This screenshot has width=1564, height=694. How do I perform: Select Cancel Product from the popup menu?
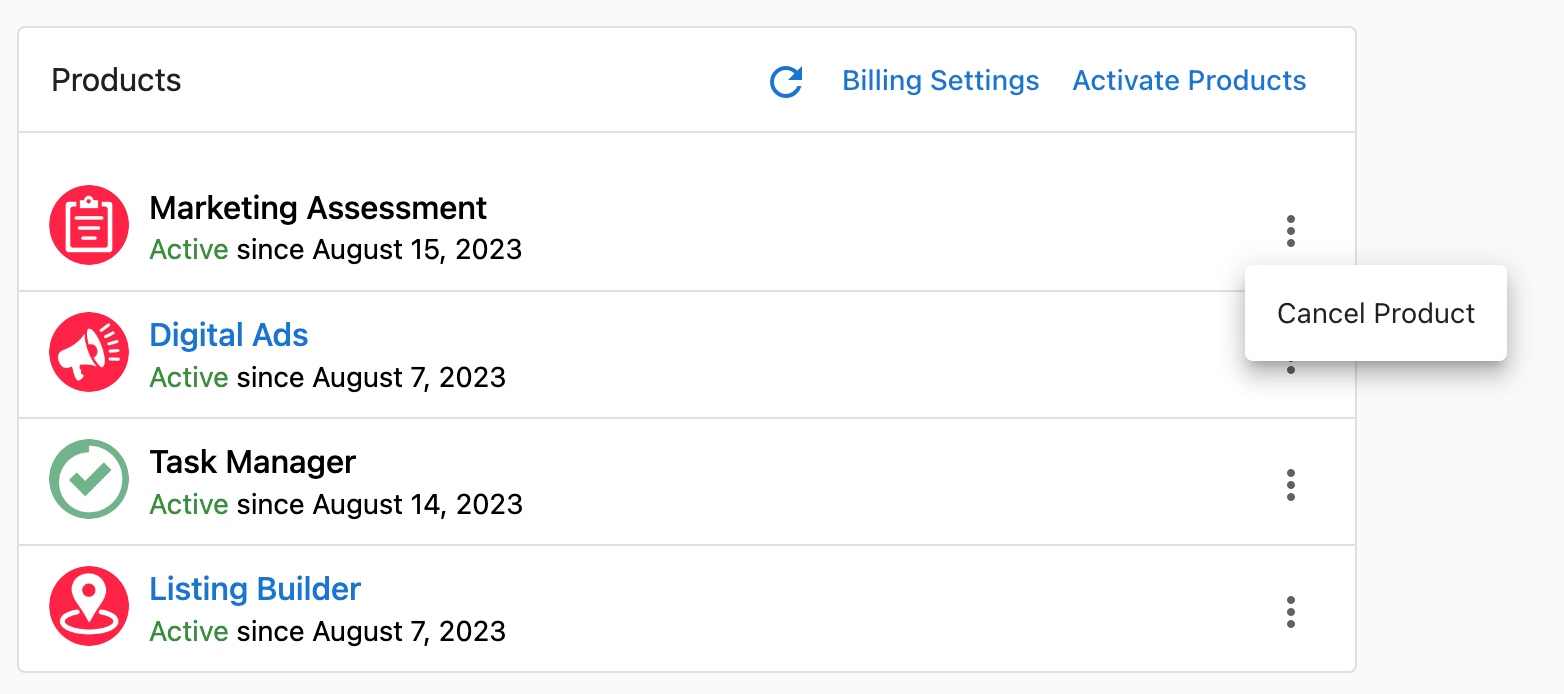click(x=1375, y=314)
